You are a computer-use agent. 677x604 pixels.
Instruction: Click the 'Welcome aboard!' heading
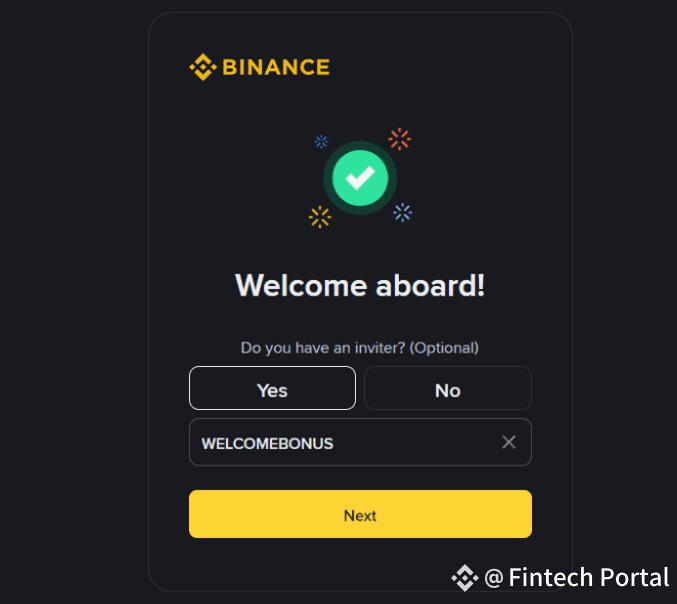(360, 286)
